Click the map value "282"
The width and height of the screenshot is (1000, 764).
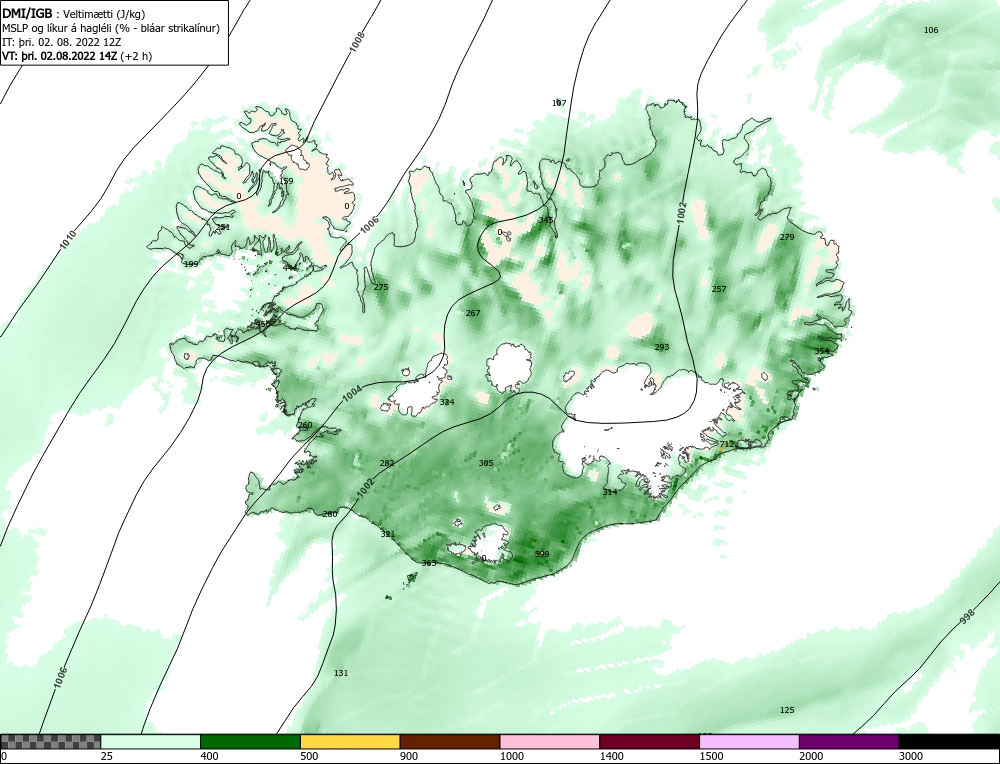tap(387, 463)
